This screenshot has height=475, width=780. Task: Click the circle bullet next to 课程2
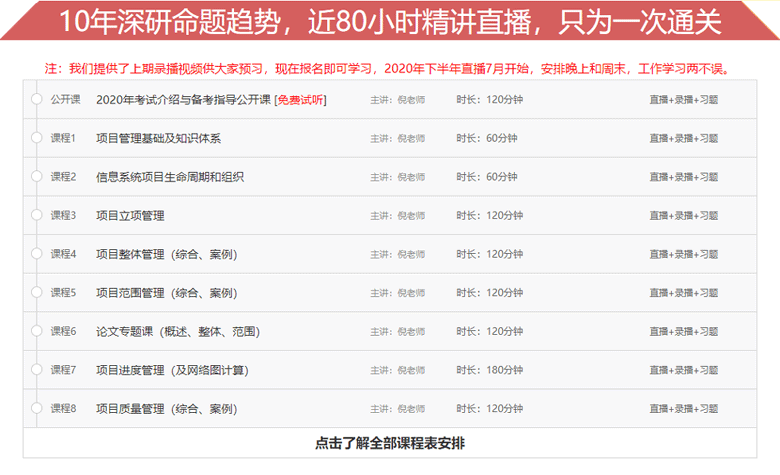coord(36,177)
